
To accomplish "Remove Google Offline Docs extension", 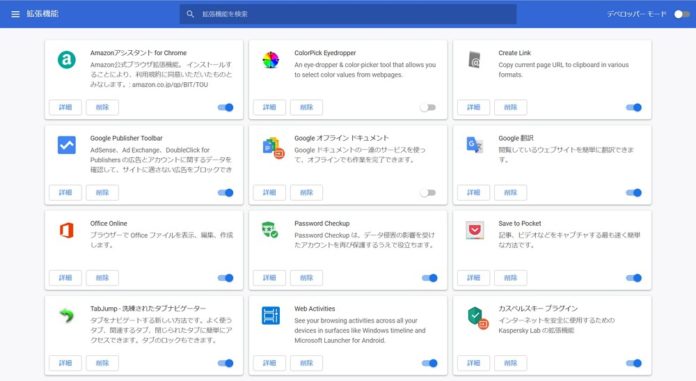I will (x=306, y=192).
